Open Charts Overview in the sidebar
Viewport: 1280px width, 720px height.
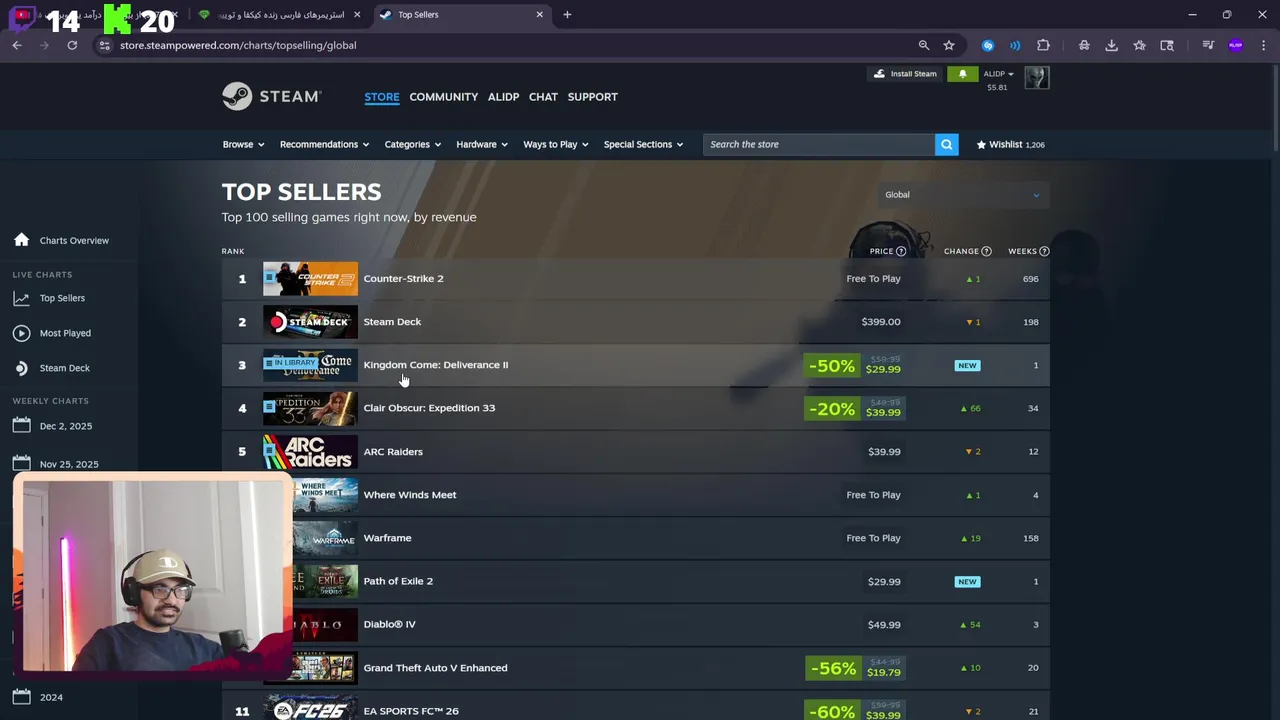click(x=74, y=240)
